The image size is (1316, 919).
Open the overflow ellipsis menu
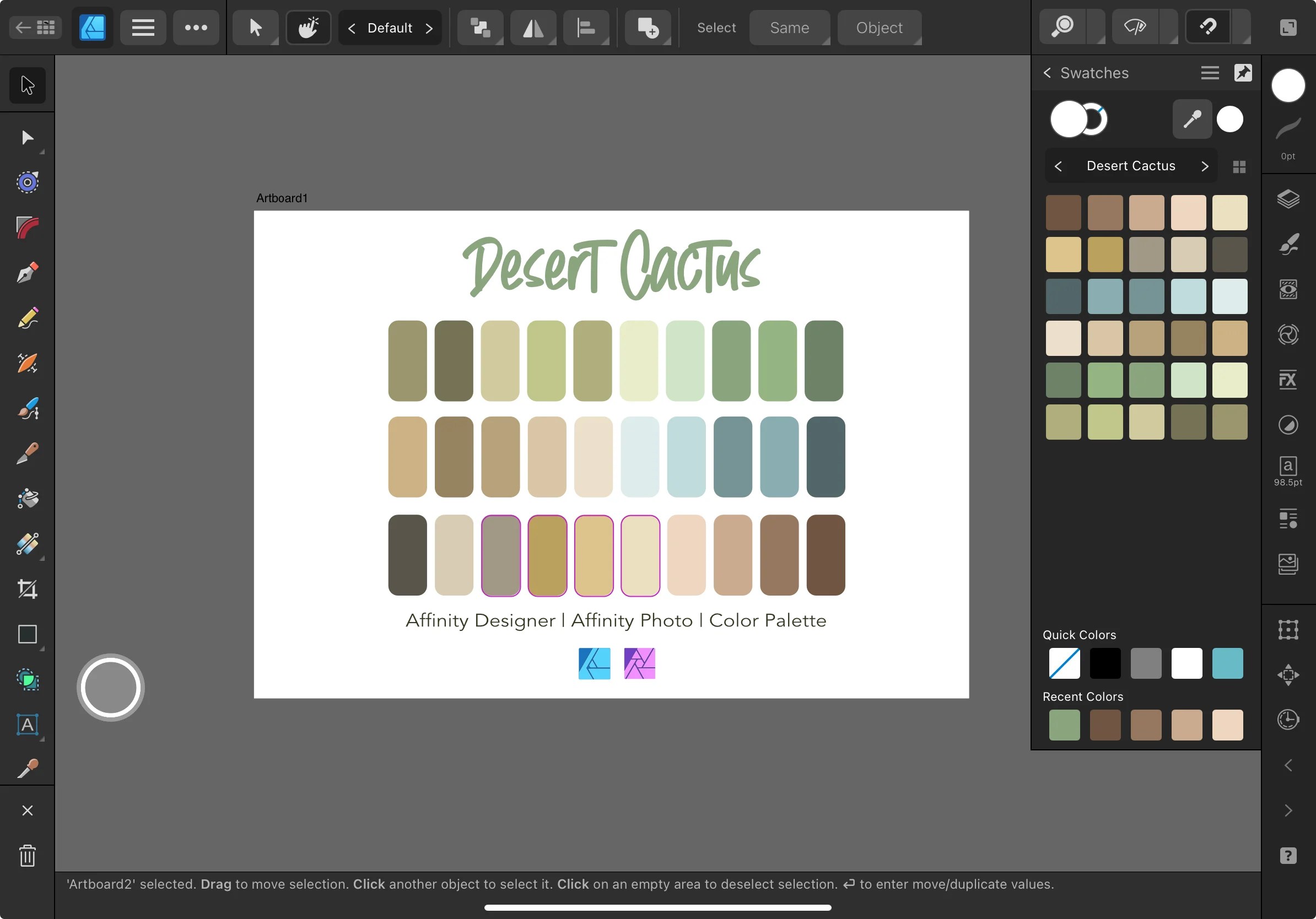click(196, 27)
